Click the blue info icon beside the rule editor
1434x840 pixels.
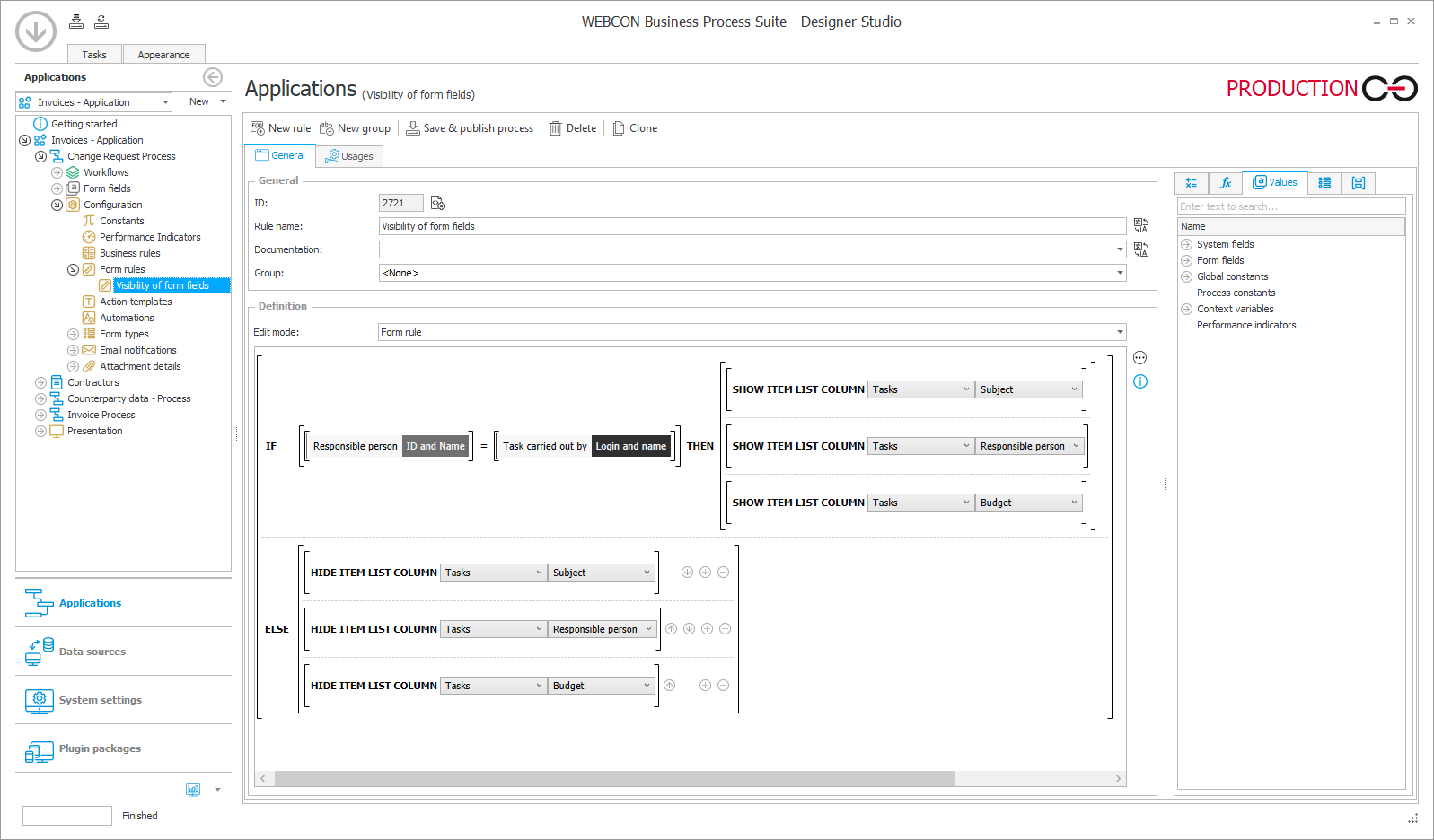click(x=1140, y=381)
